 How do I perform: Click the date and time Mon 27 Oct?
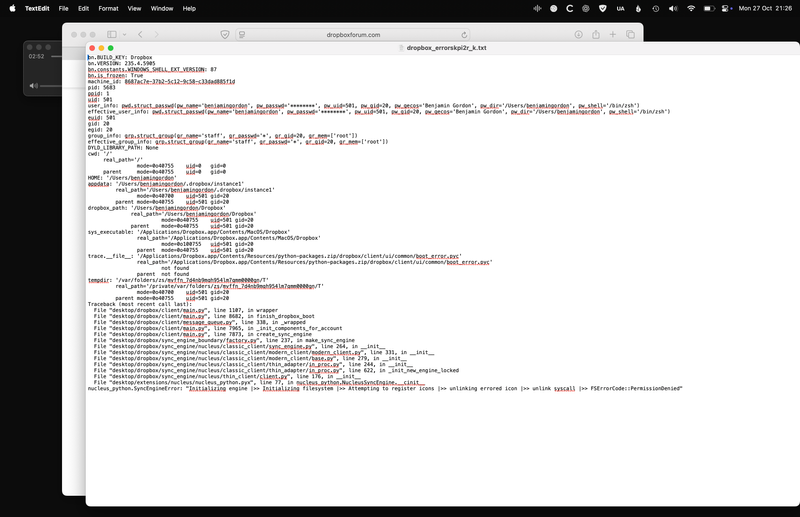coord(765,8)
